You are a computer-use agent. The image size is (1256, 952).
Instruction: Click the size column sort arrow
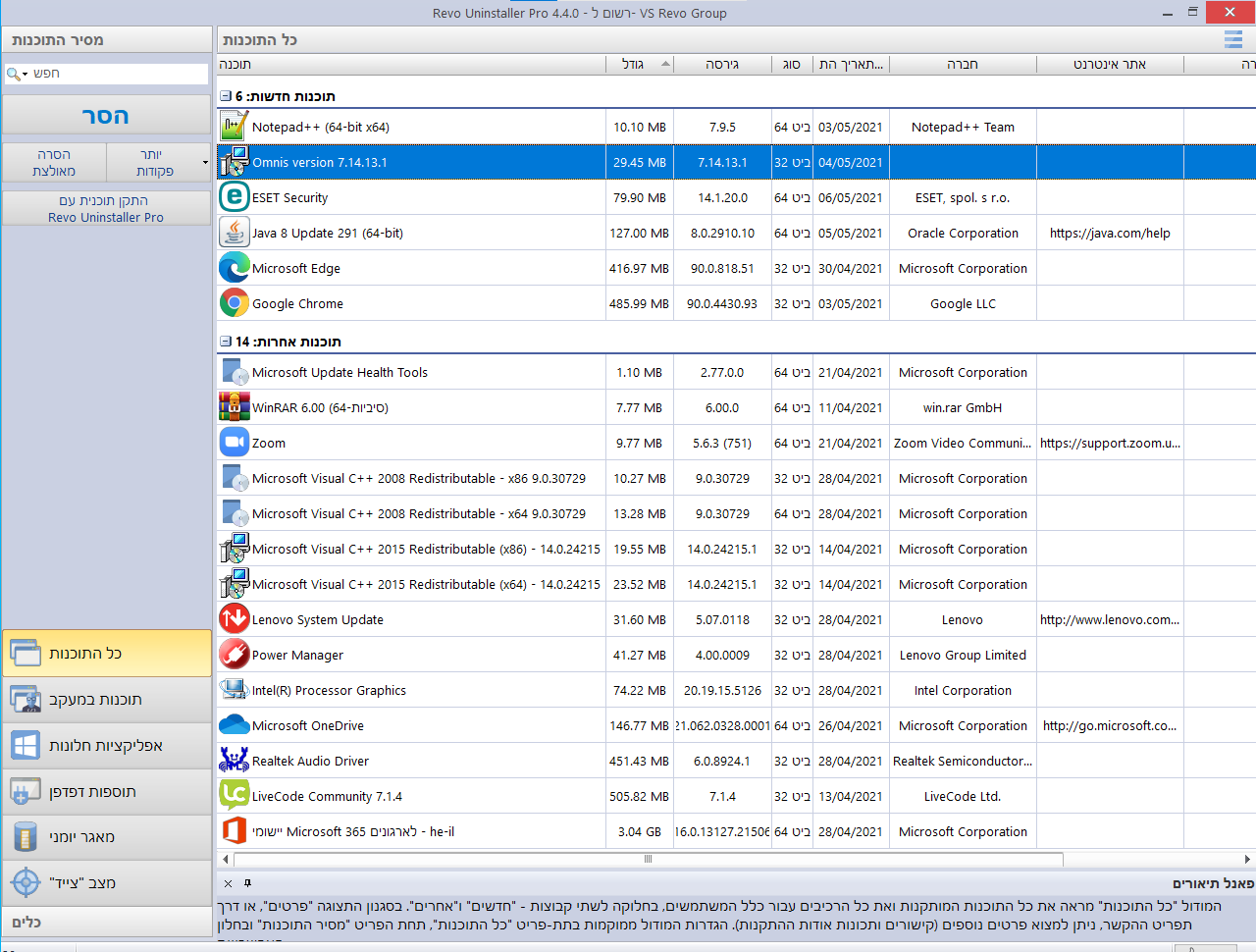666,64
